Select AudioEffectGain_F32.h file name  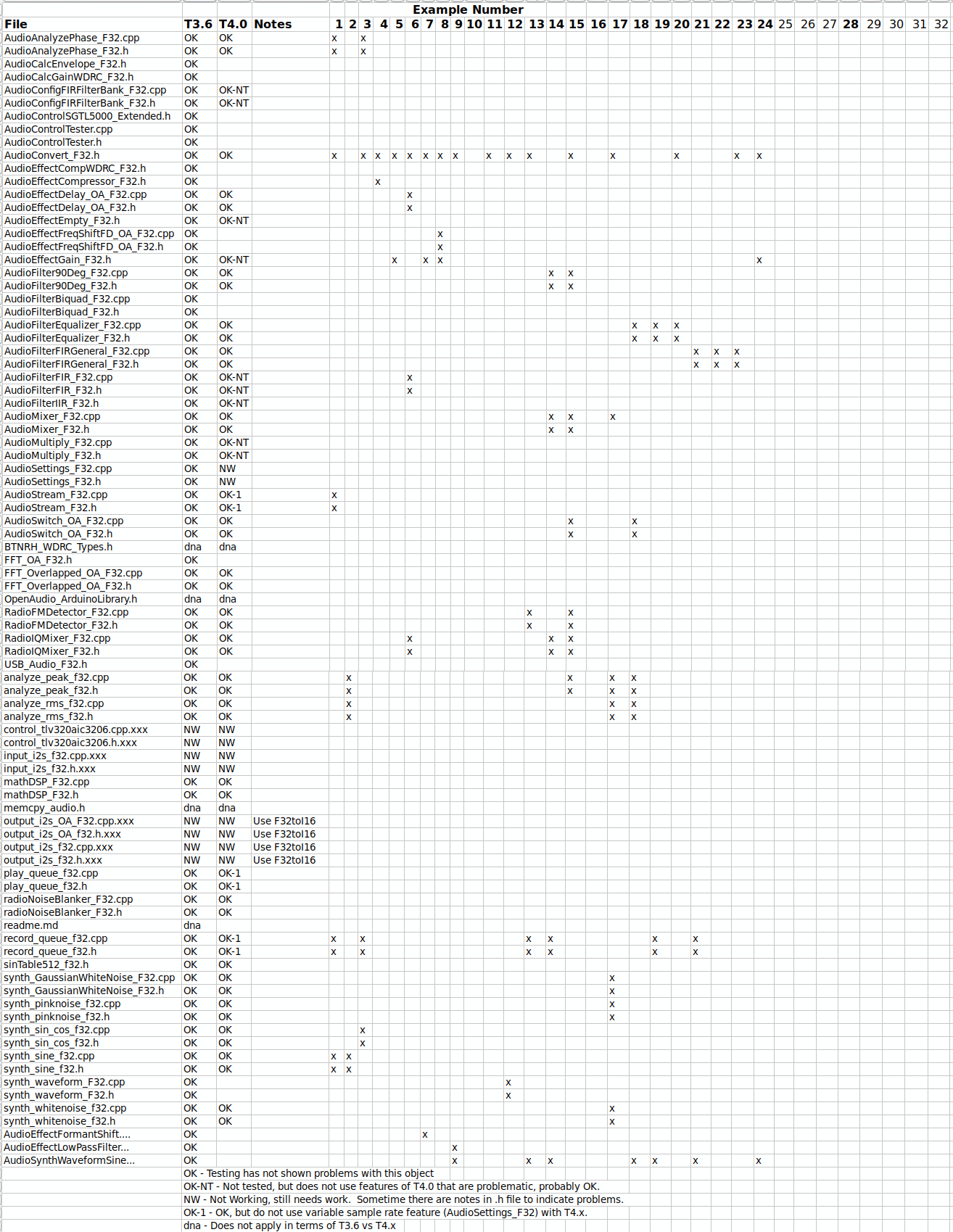pos(91,260)
